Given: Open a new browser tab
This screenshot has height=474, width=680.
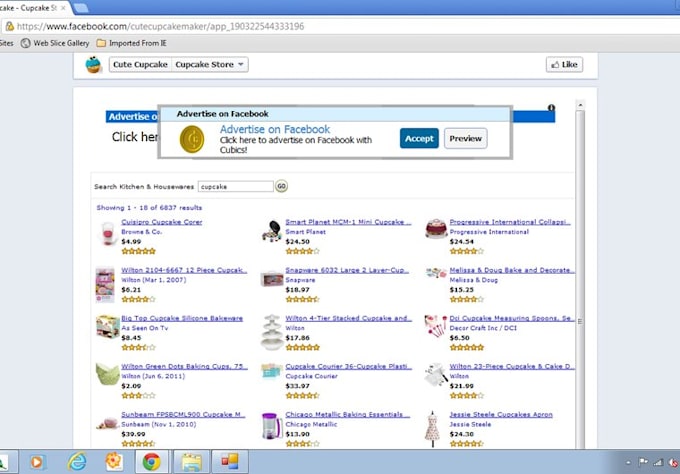Looking at the screenshot, I should click(81, 7).
